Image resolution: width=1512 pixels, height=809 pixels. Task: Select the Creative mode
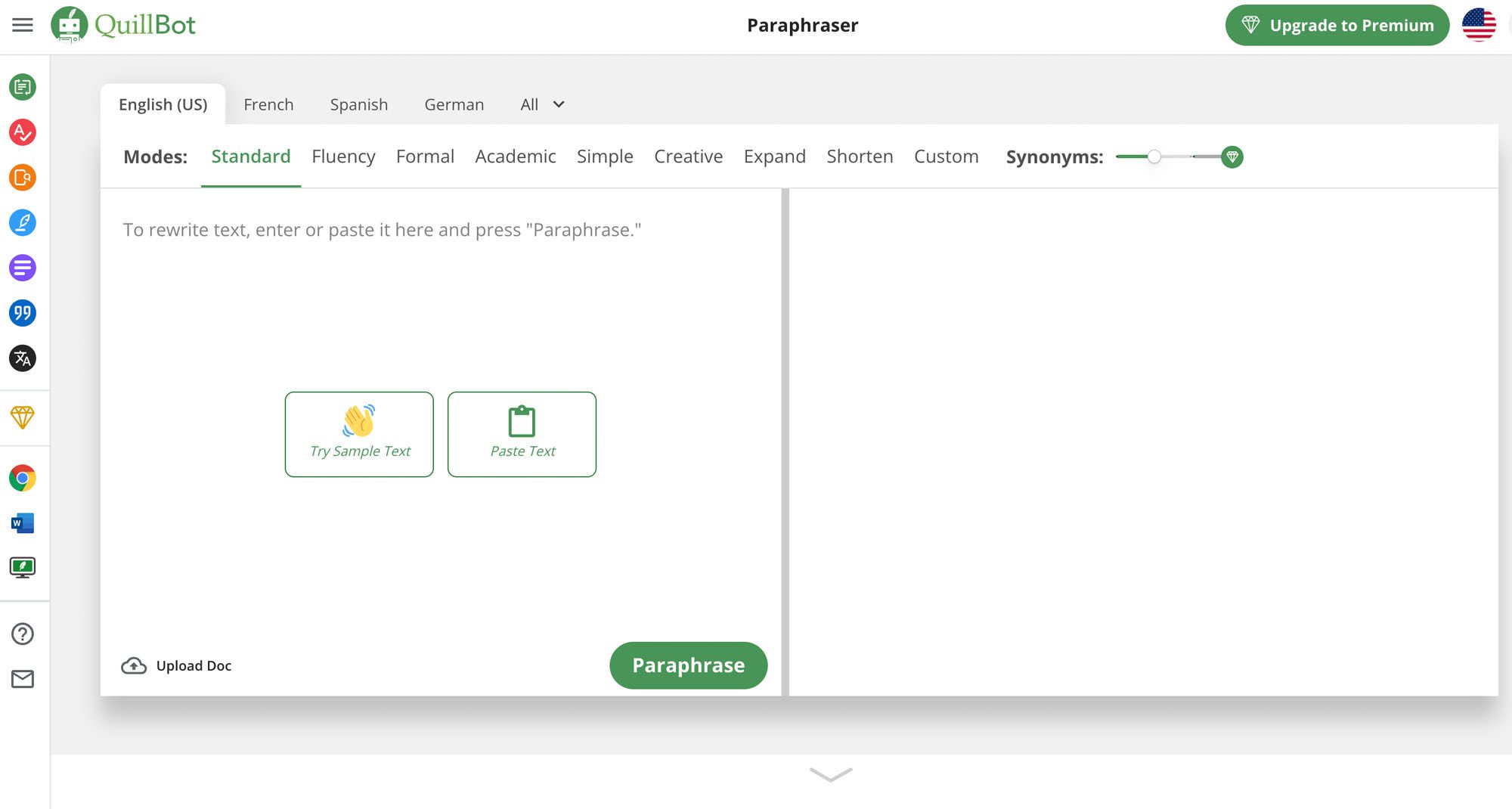coord(689,157)
